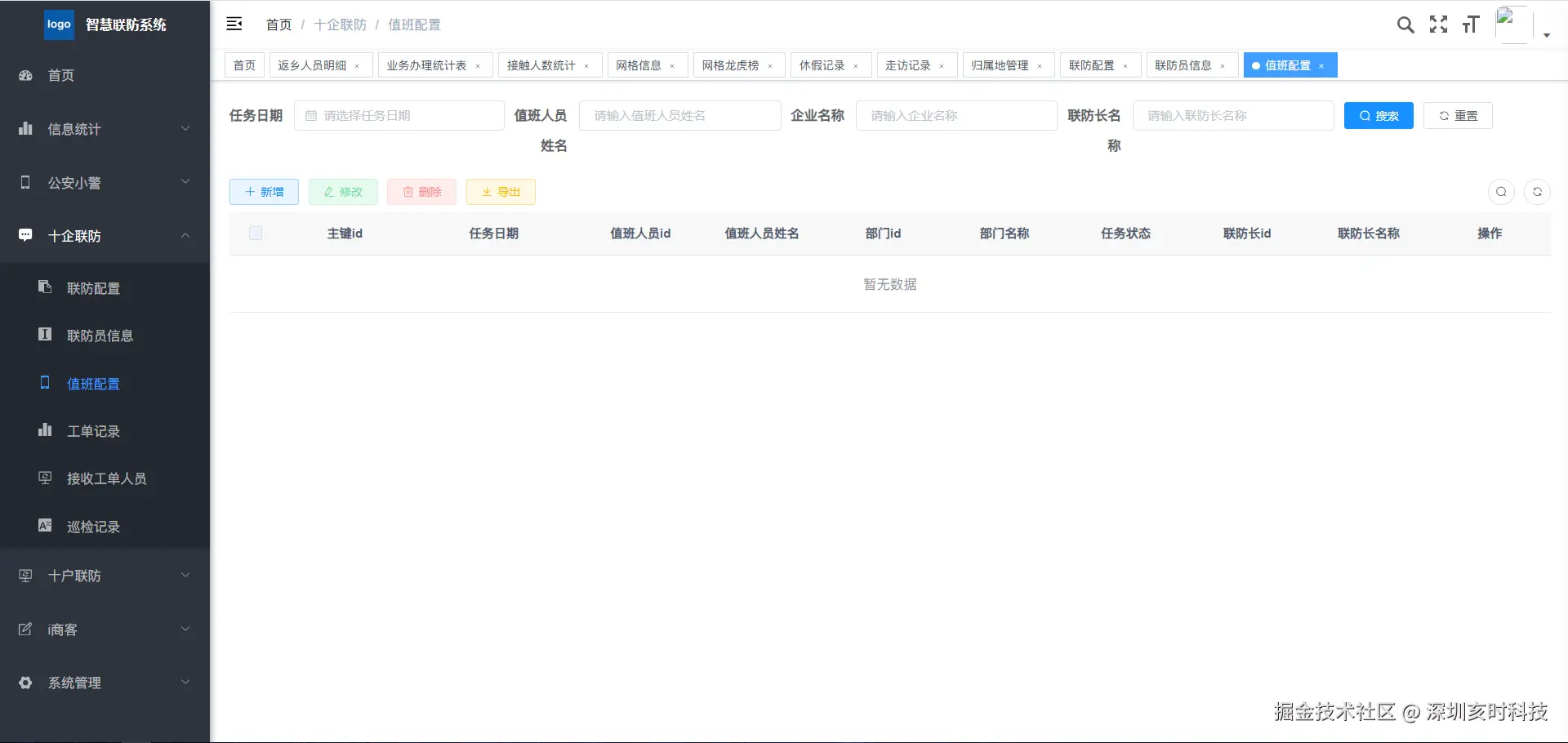Collapse the 十企联防 sidebar menu
Screen dimensions: 1568x743
pyautogui.click(x=105, y=236)
